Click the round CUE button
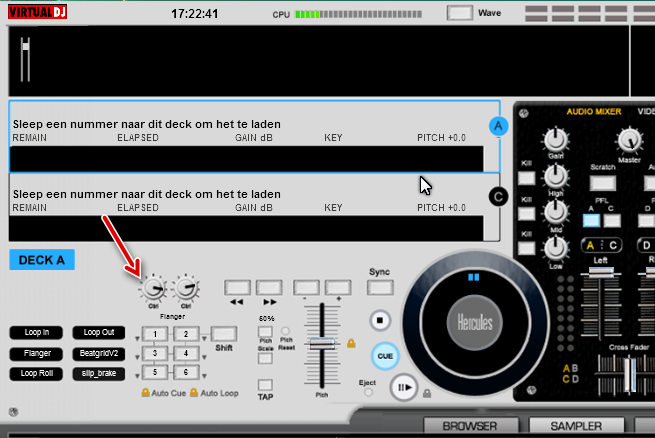 (385, 356)
